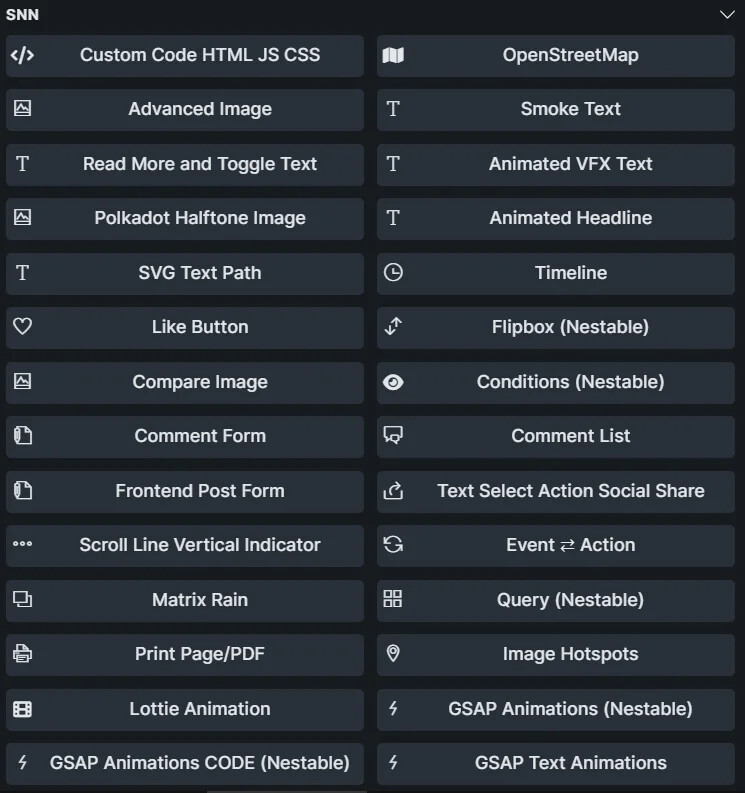Click the flip arrows icon for Flipbox

pyautogui.click(x=393, y=327)
